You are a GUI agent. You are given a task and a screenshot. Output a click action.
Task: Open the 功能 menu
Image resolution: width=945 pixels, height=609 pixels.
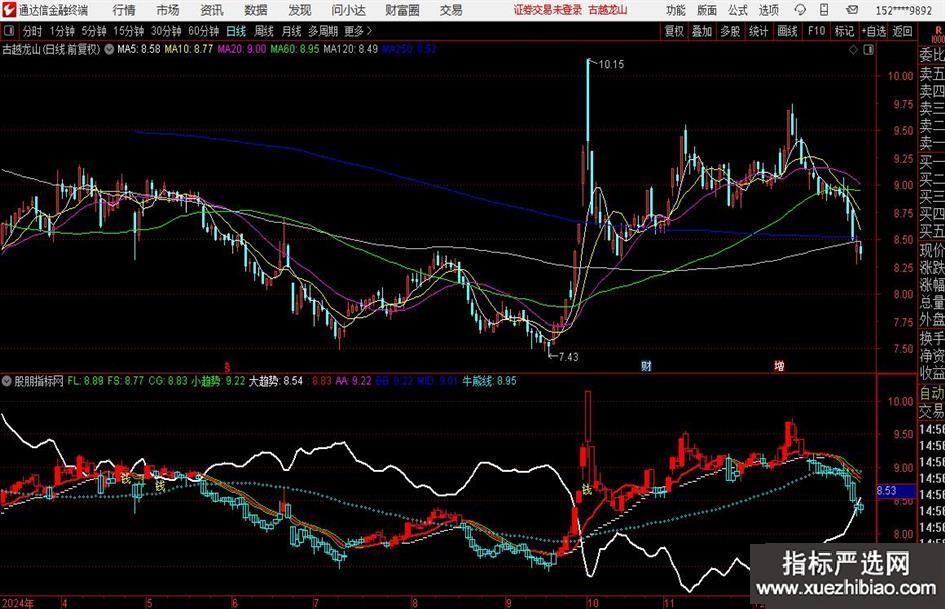point(676,10)
